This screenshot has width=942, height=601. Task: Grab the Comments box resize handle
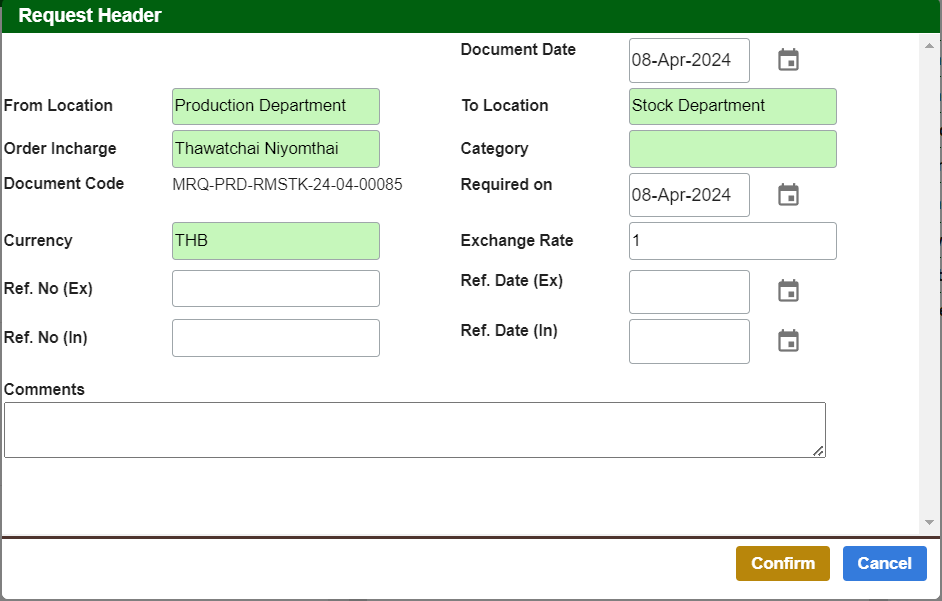(818, 451)
